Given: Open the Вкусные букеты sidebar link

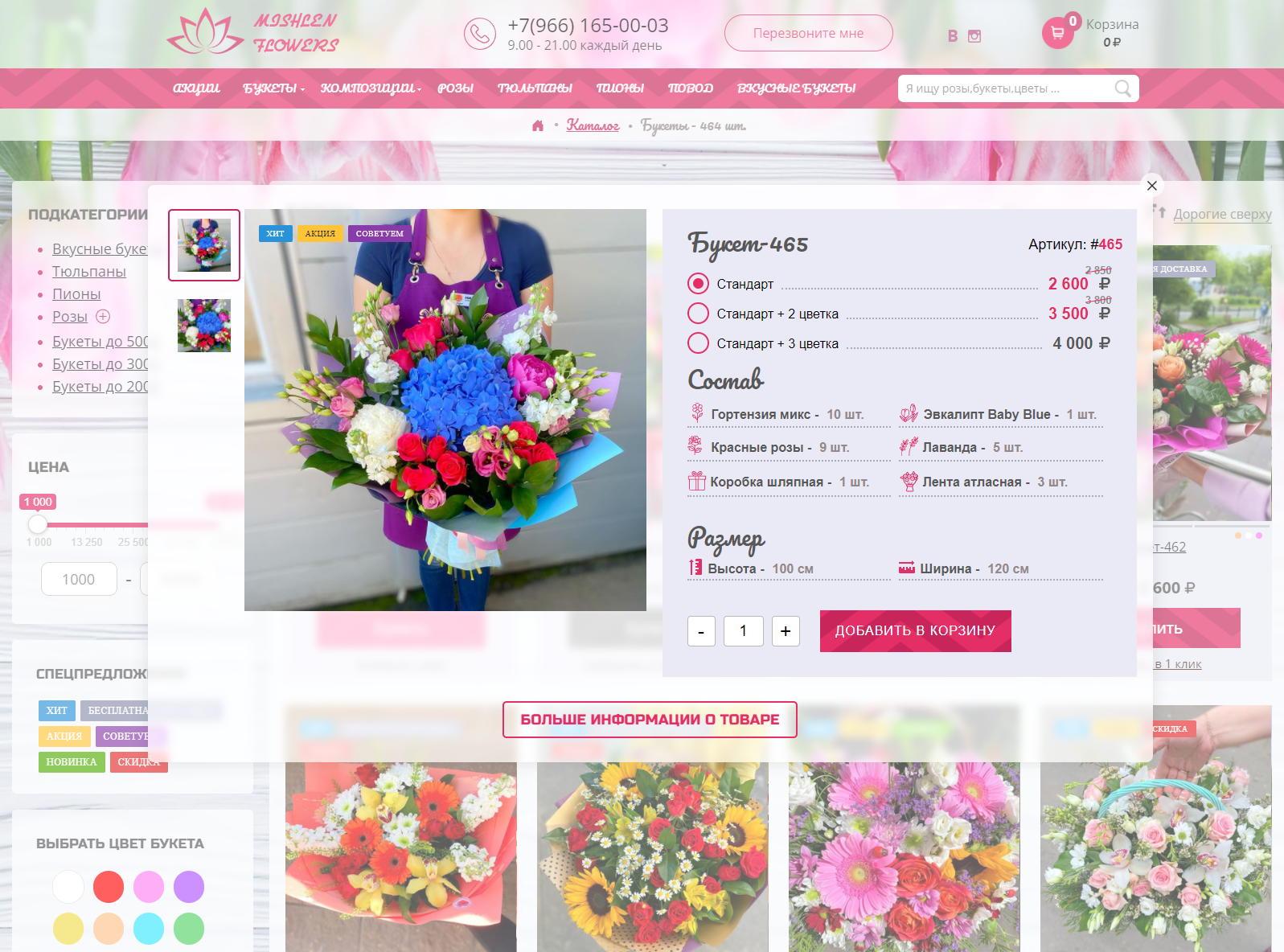Looking at the screenshot, I should coord(100,249).
